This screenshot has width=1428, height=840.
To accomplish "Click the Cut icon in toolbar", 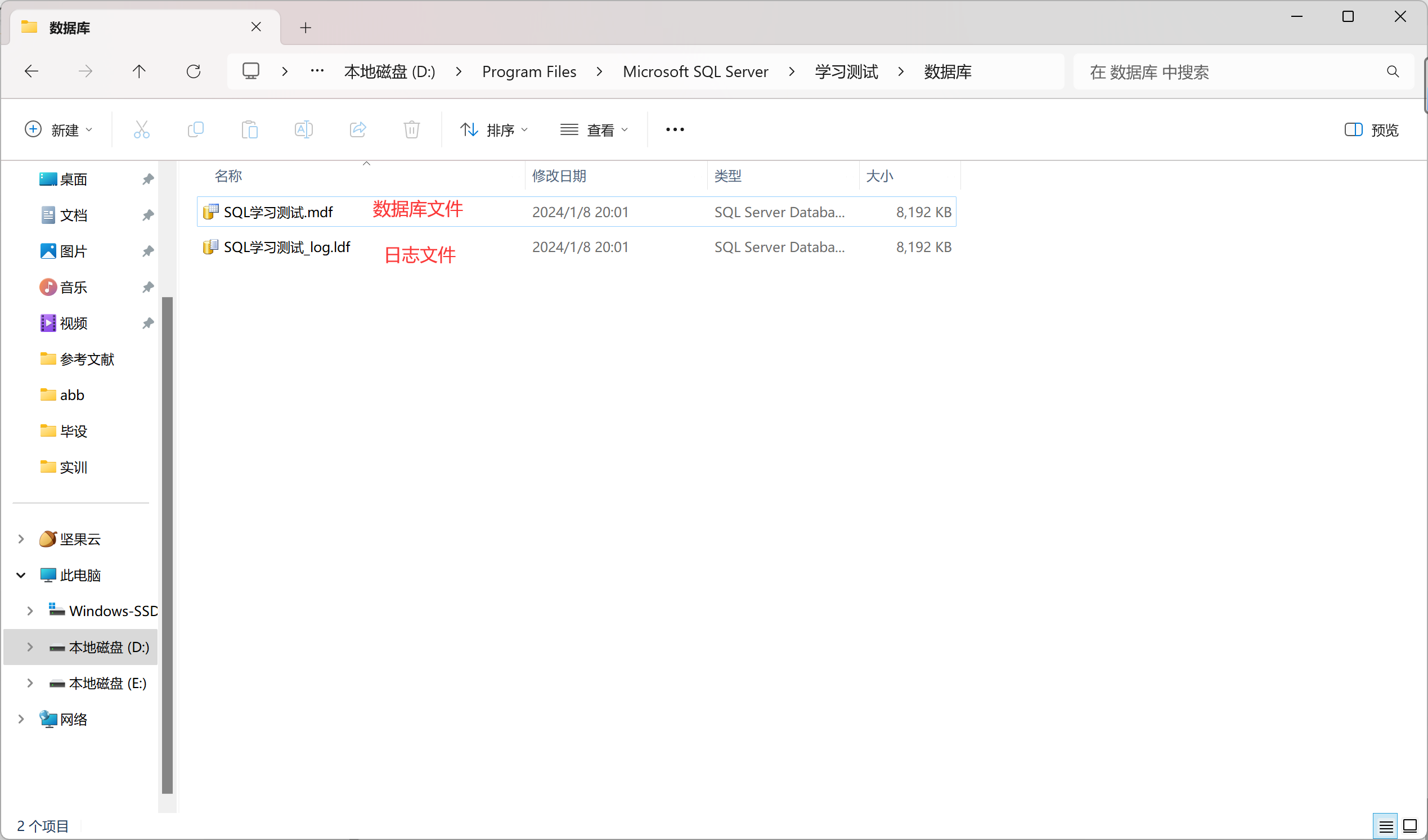I will pyautogui.click(x=142, y=129).
